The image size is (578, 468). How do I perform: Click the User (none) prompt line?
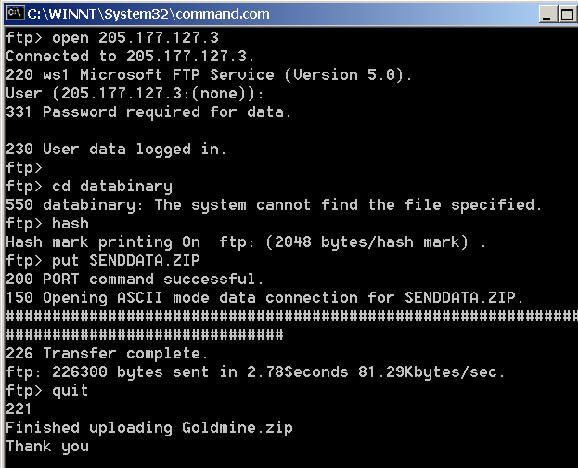(x=135, y=94)
